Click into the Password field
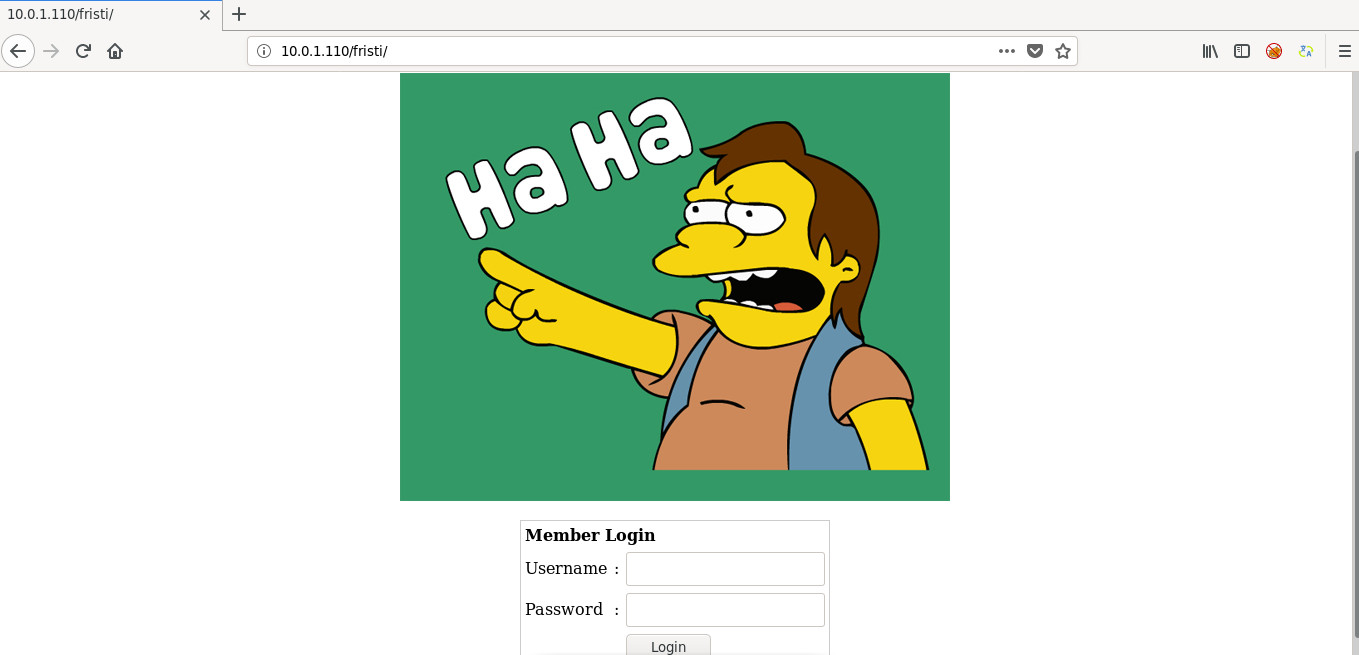 pos(725,610)
